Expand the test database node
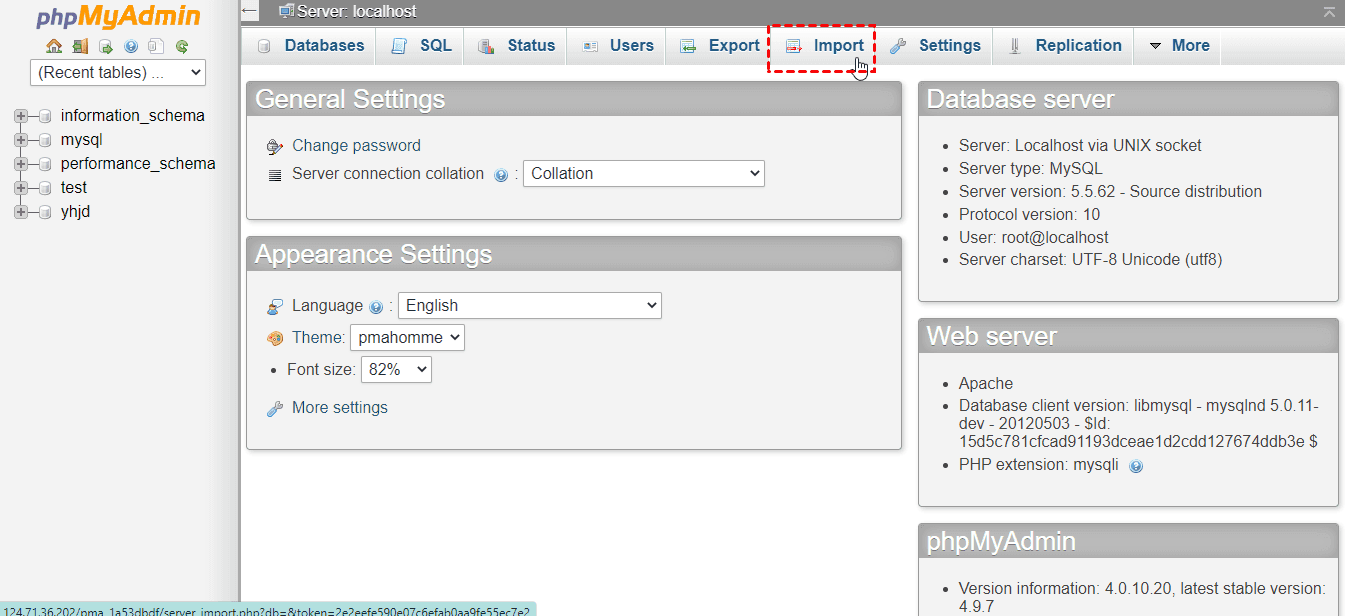 tap(20, 188)
